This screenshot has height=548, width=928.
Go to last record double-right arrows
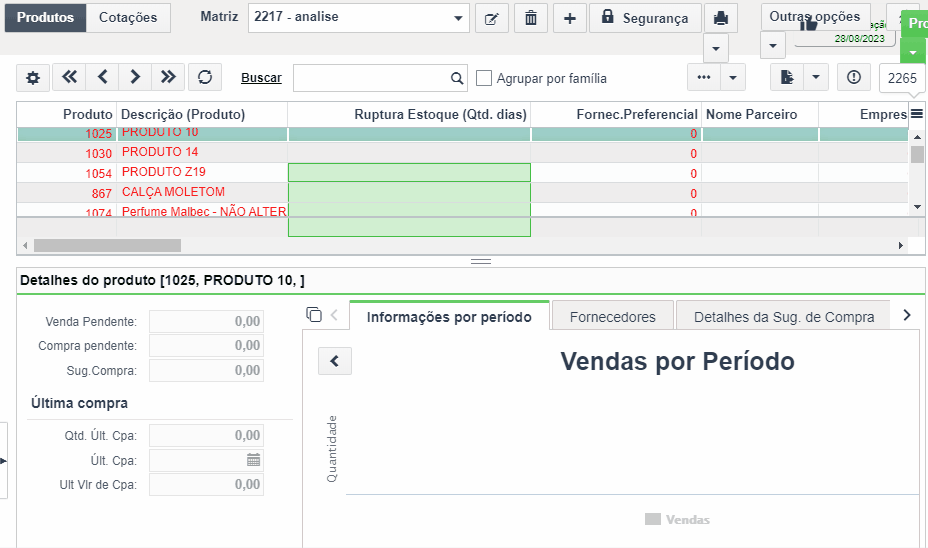(168, 77)
